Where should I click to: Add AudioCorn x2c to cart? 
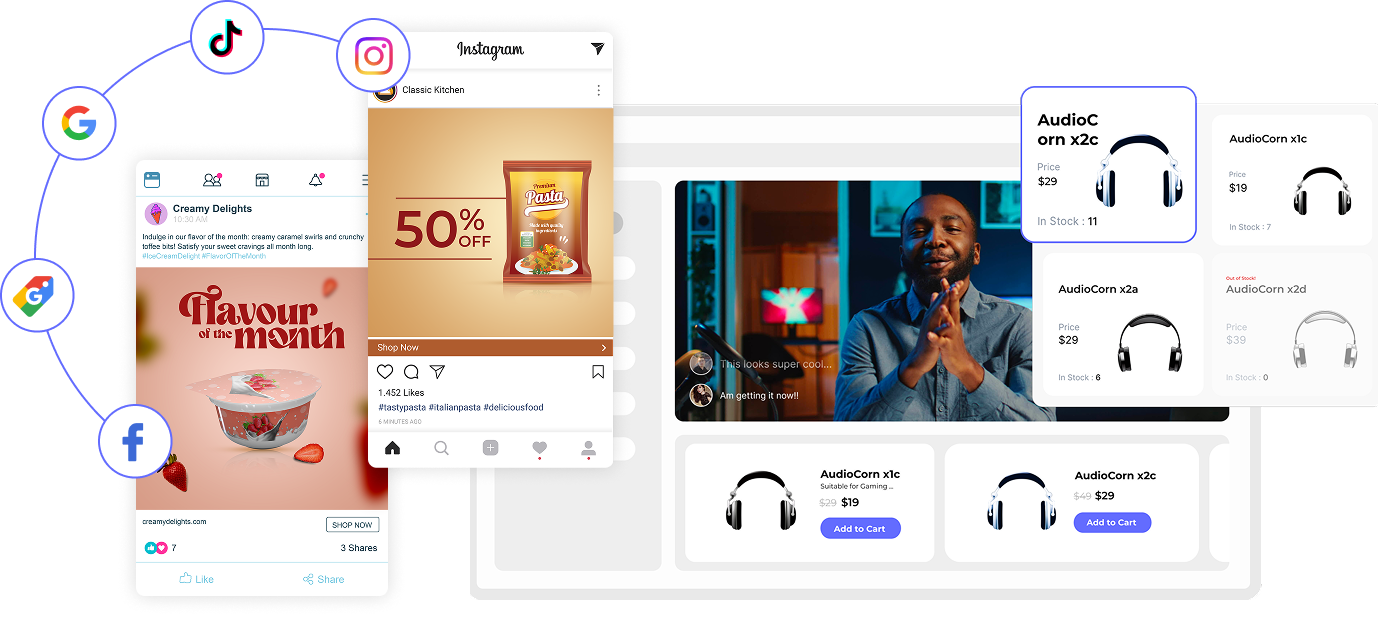point(1112,522)
